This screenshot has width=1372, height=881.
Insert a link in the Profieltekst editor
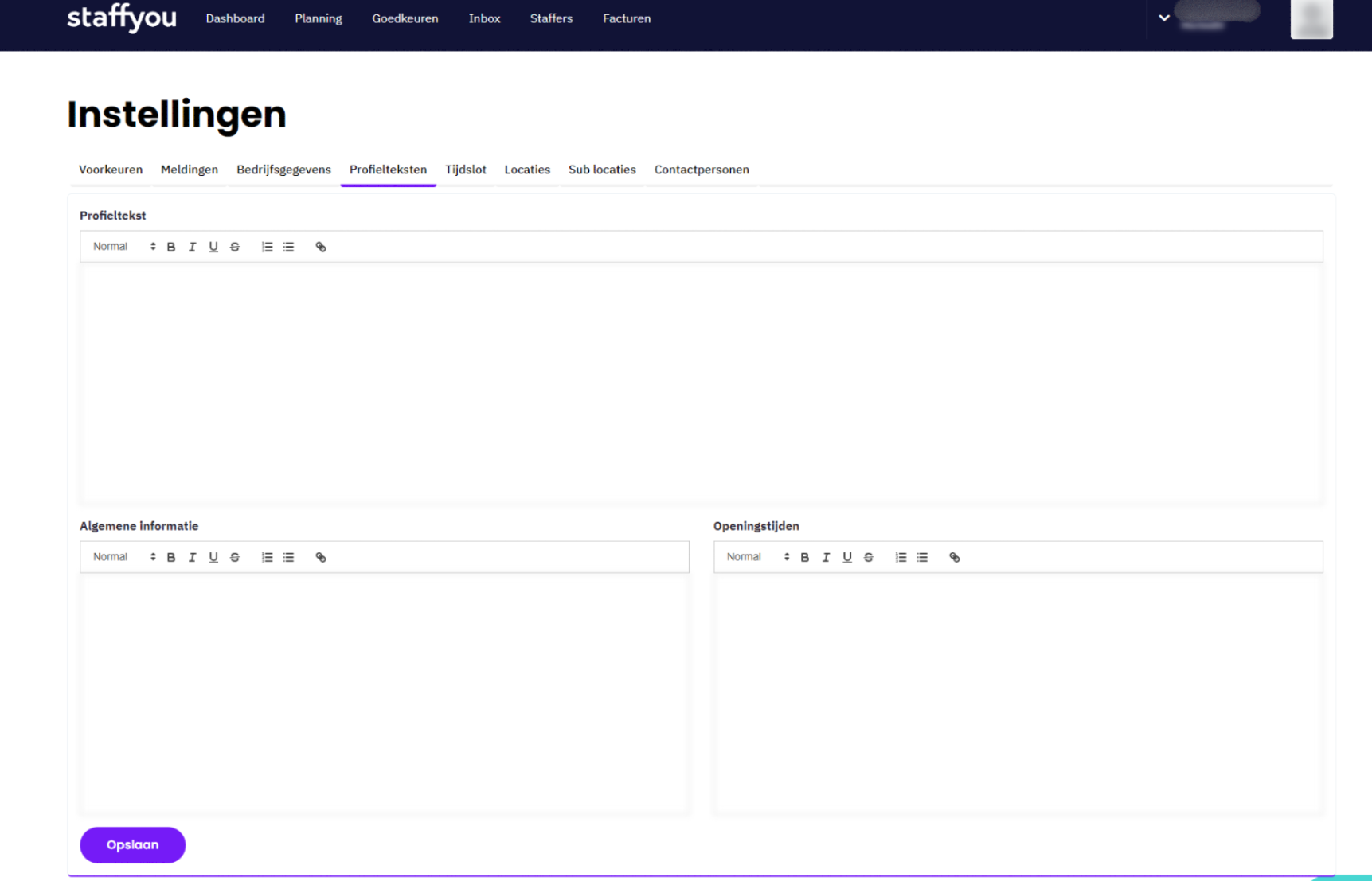click(321, 247)
